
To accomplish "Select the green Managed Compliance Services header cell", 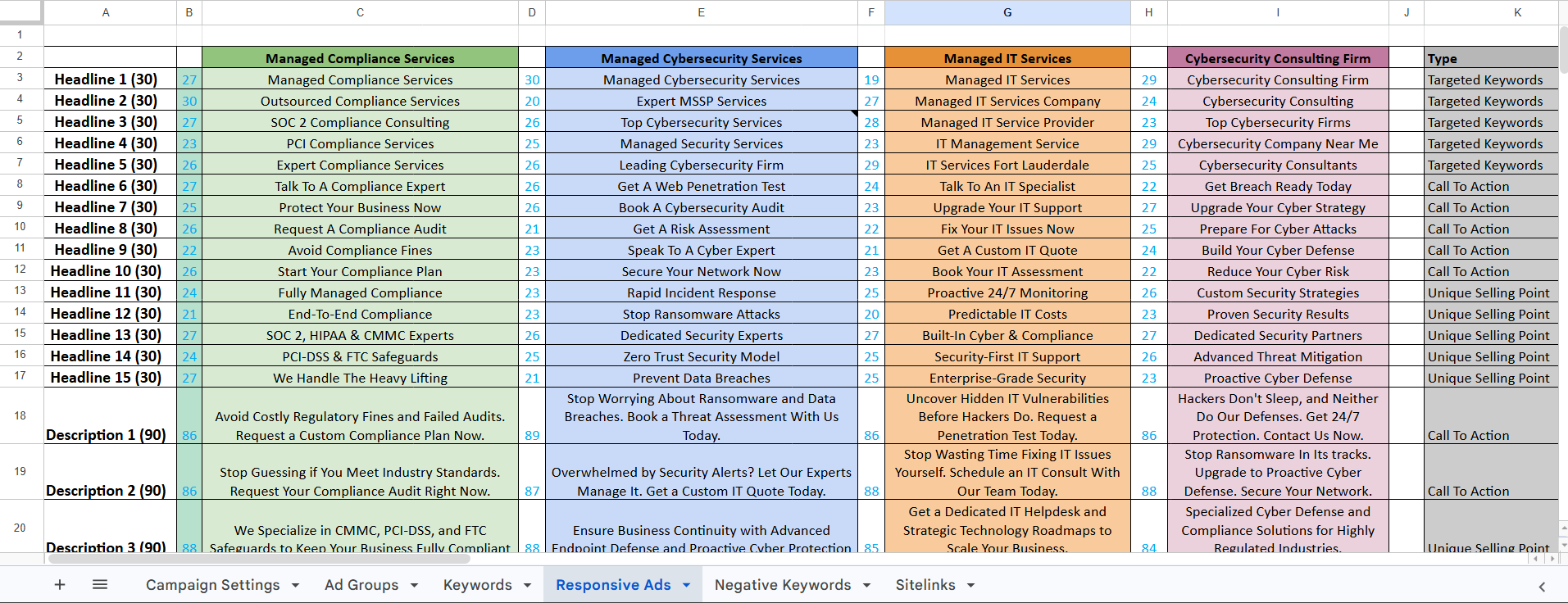I will point(360,57).
